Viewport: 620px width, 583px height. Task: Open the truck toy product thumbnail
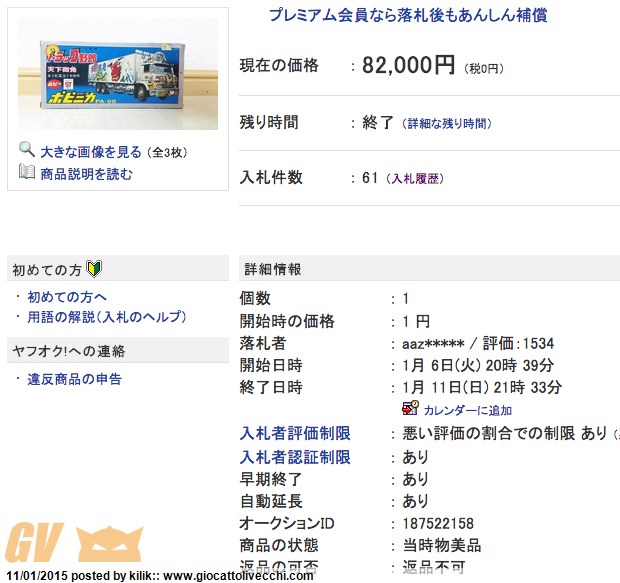pyautogui.click(x=118, y=74)
